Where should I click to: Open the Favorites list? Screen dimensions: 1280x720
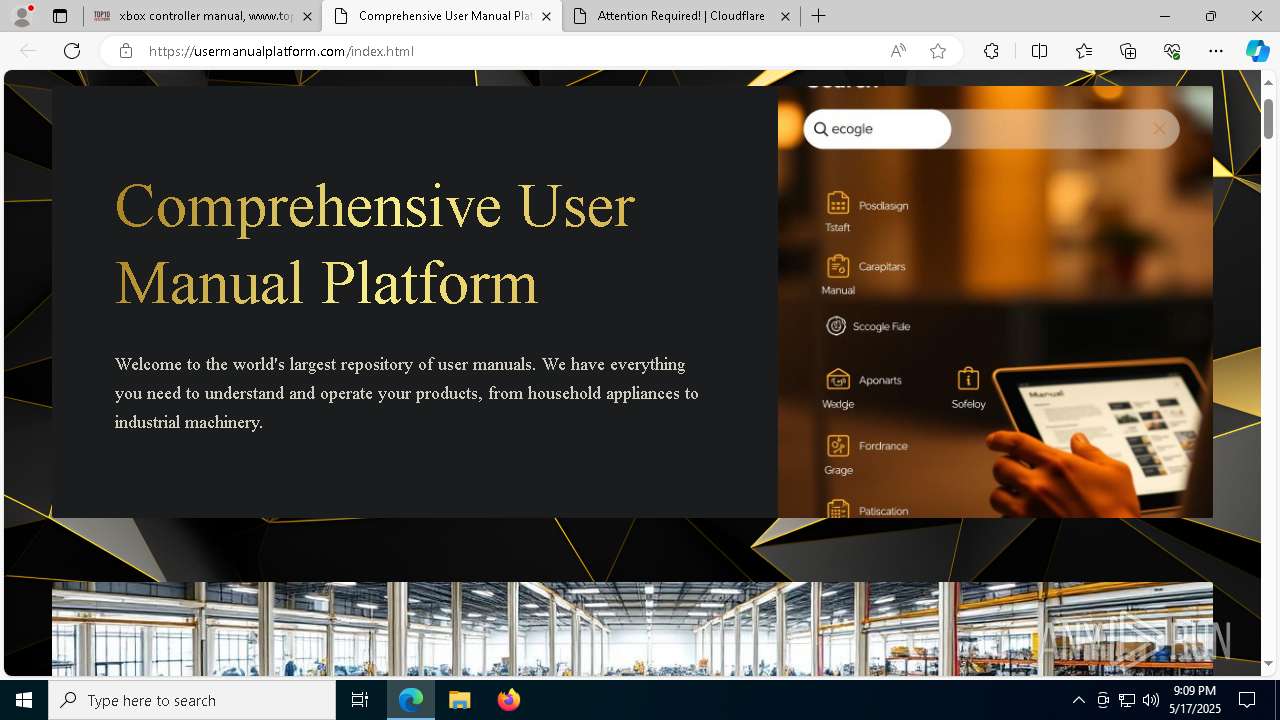coord(1084,51)
